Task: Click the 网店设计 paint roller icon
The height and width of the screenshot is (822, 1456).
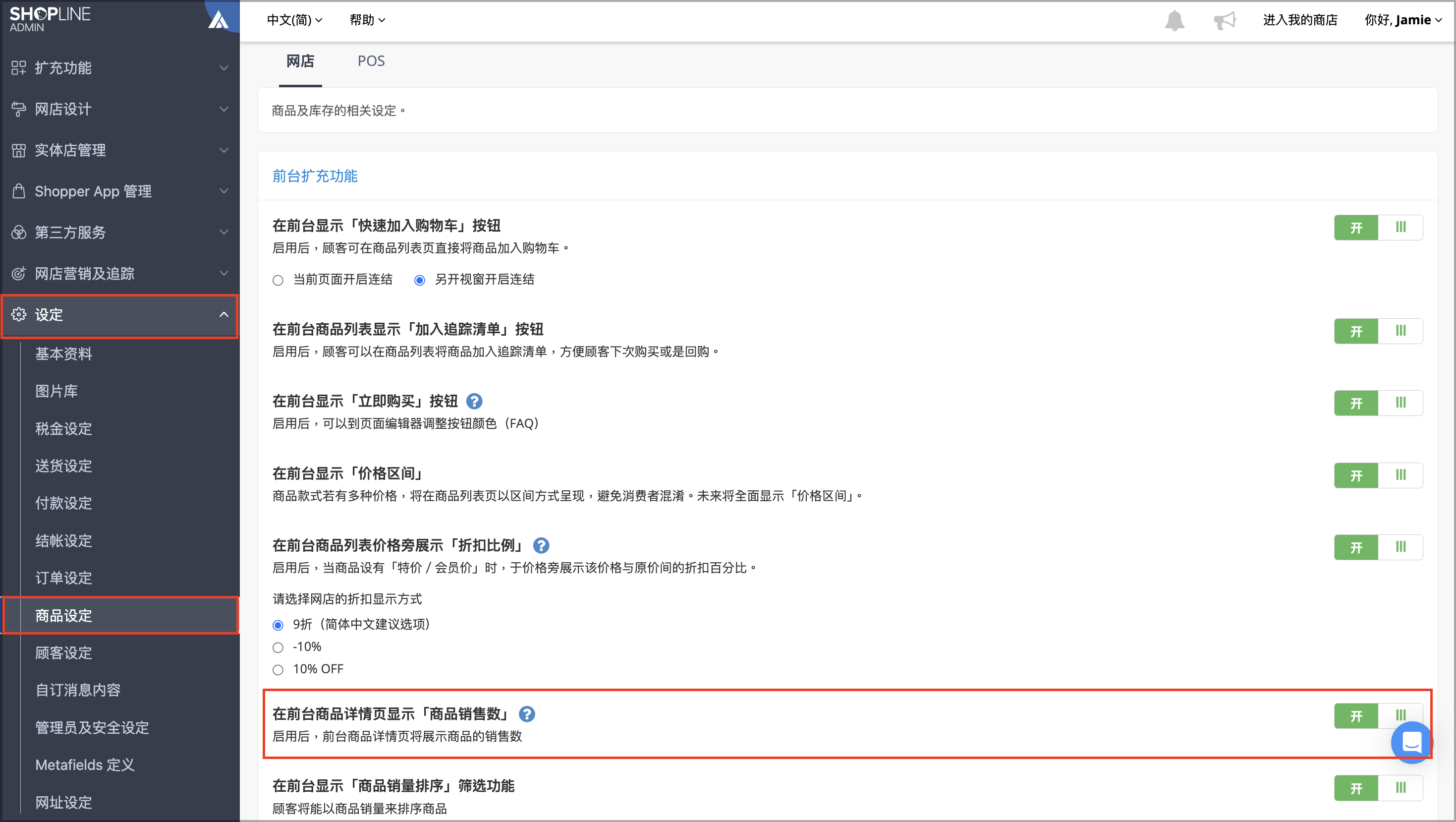Action: (19, 109)
